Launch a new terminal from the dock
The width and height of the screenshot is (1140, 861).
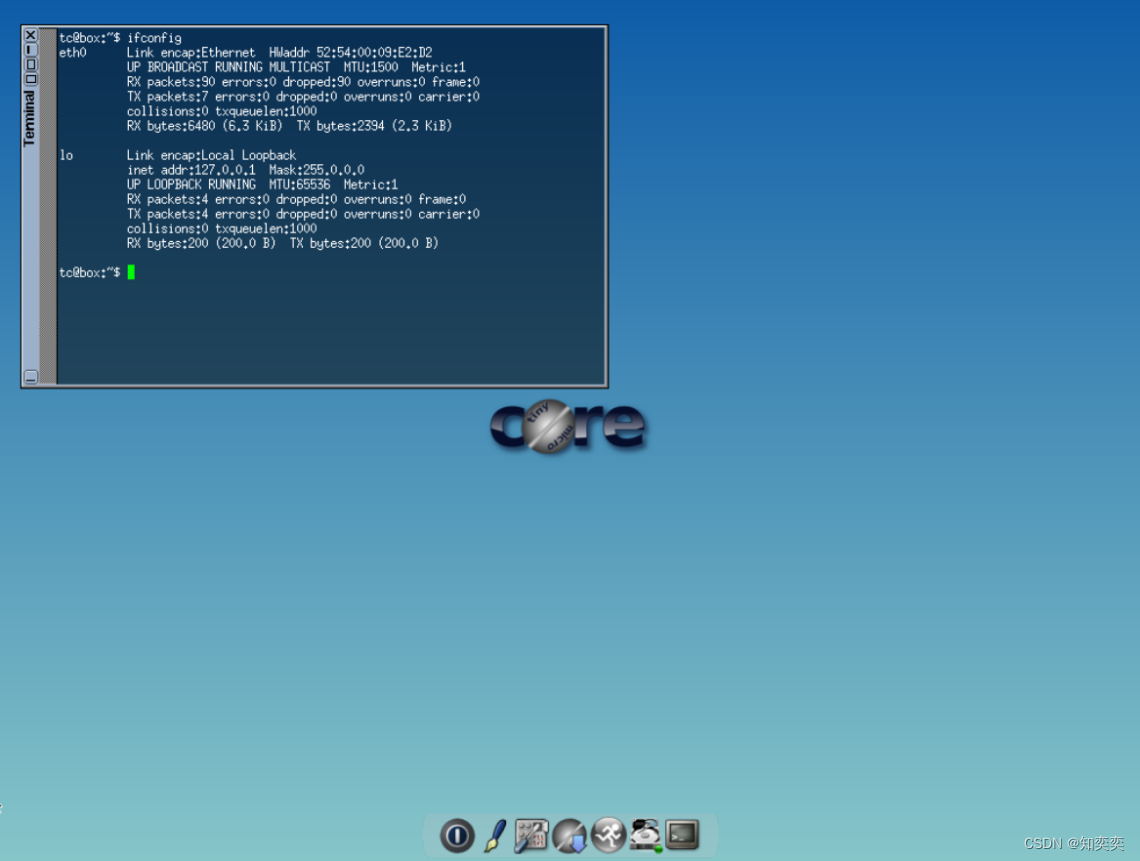pos(681,836)
